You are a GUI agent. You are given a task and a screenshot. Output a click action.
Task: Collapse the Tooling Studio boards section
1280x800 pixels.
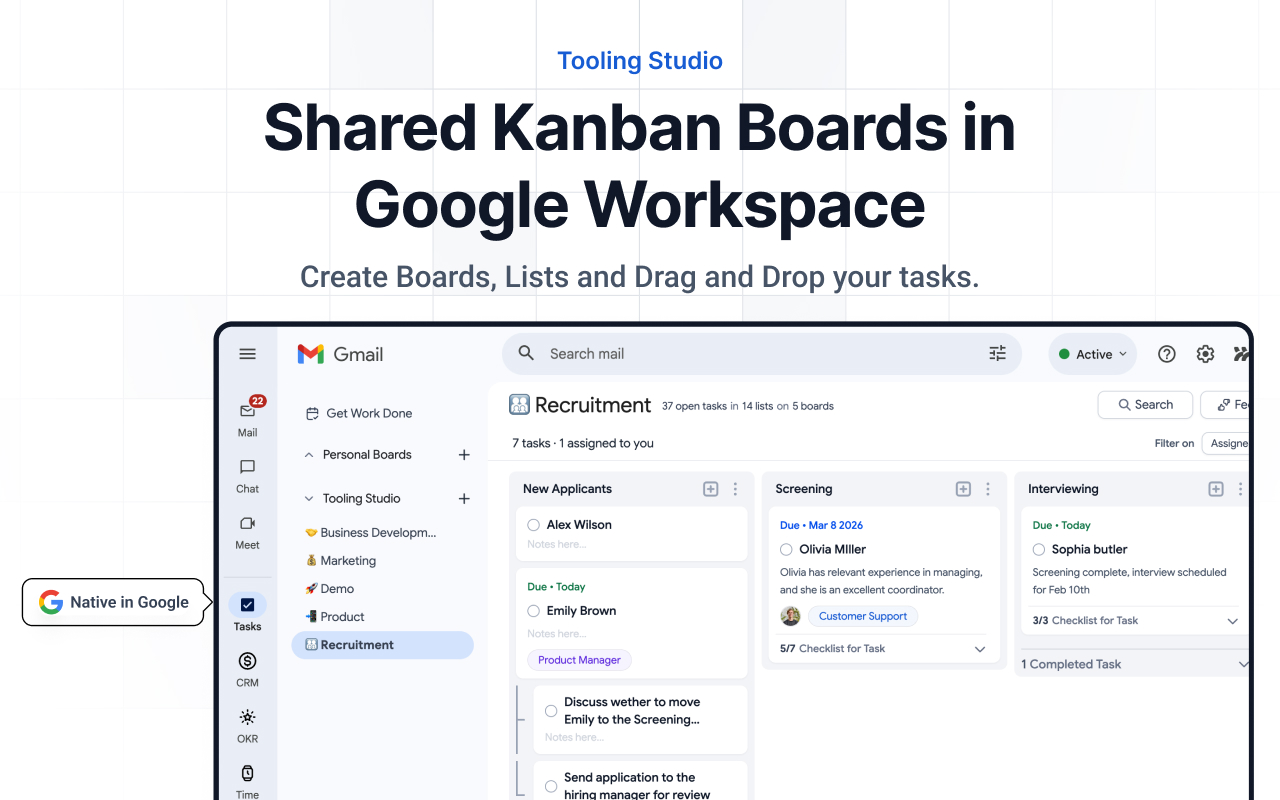[309, 498]
